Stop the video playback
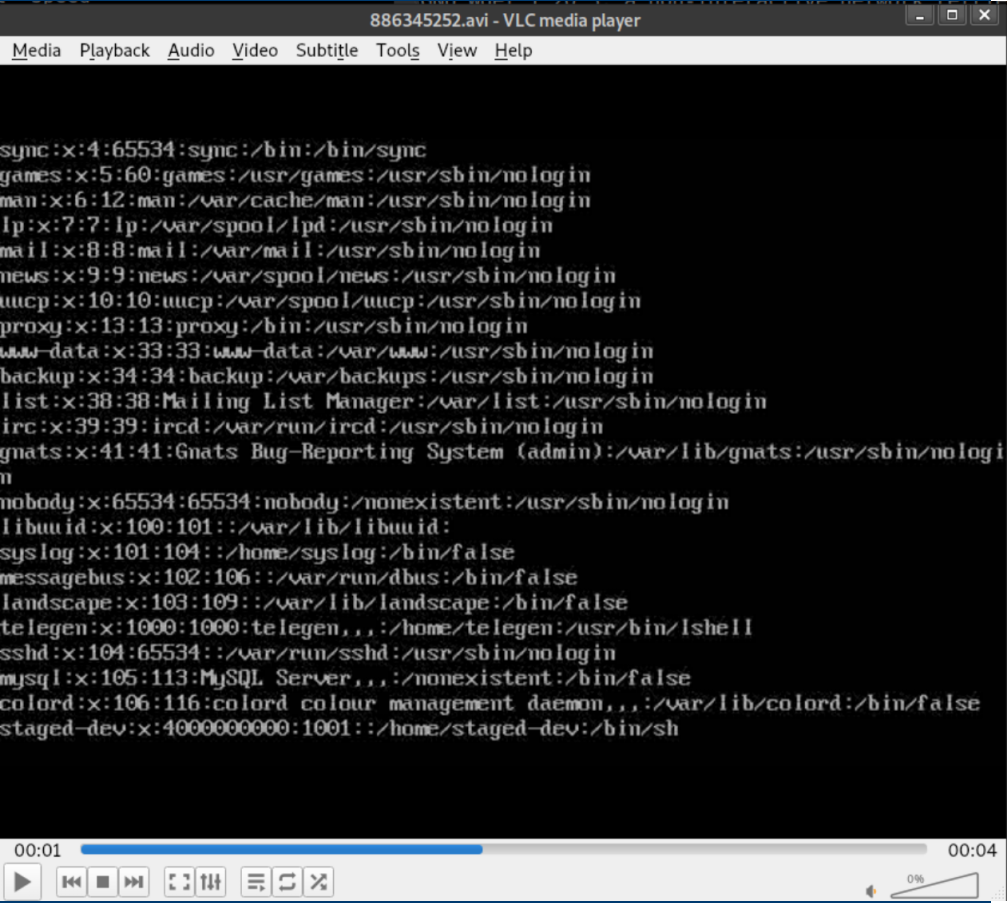 pyautogui.click(x=102, y=882)
